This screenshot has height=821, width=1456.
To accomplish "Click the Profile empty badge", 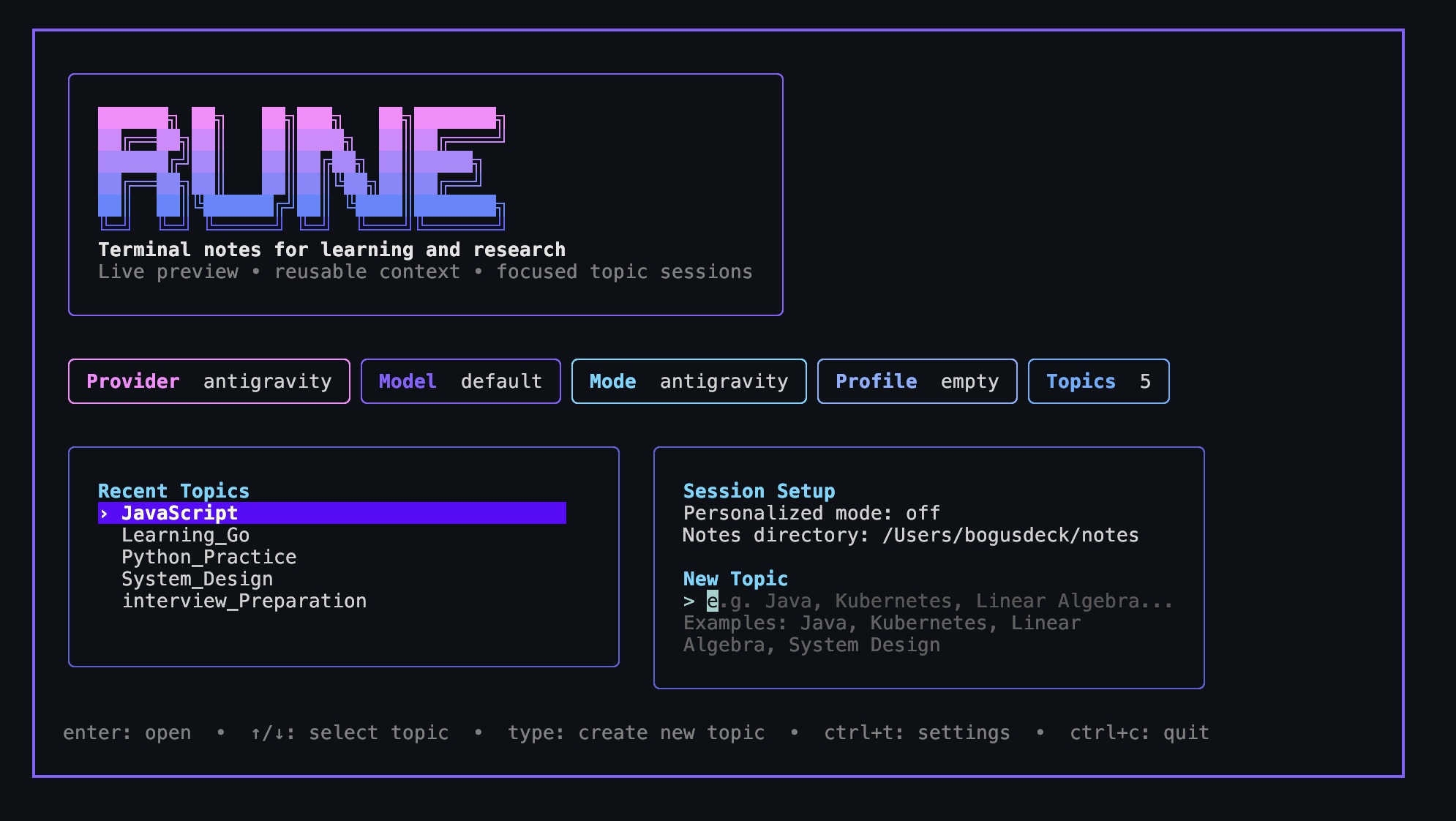I will click(x=917, y=381).
